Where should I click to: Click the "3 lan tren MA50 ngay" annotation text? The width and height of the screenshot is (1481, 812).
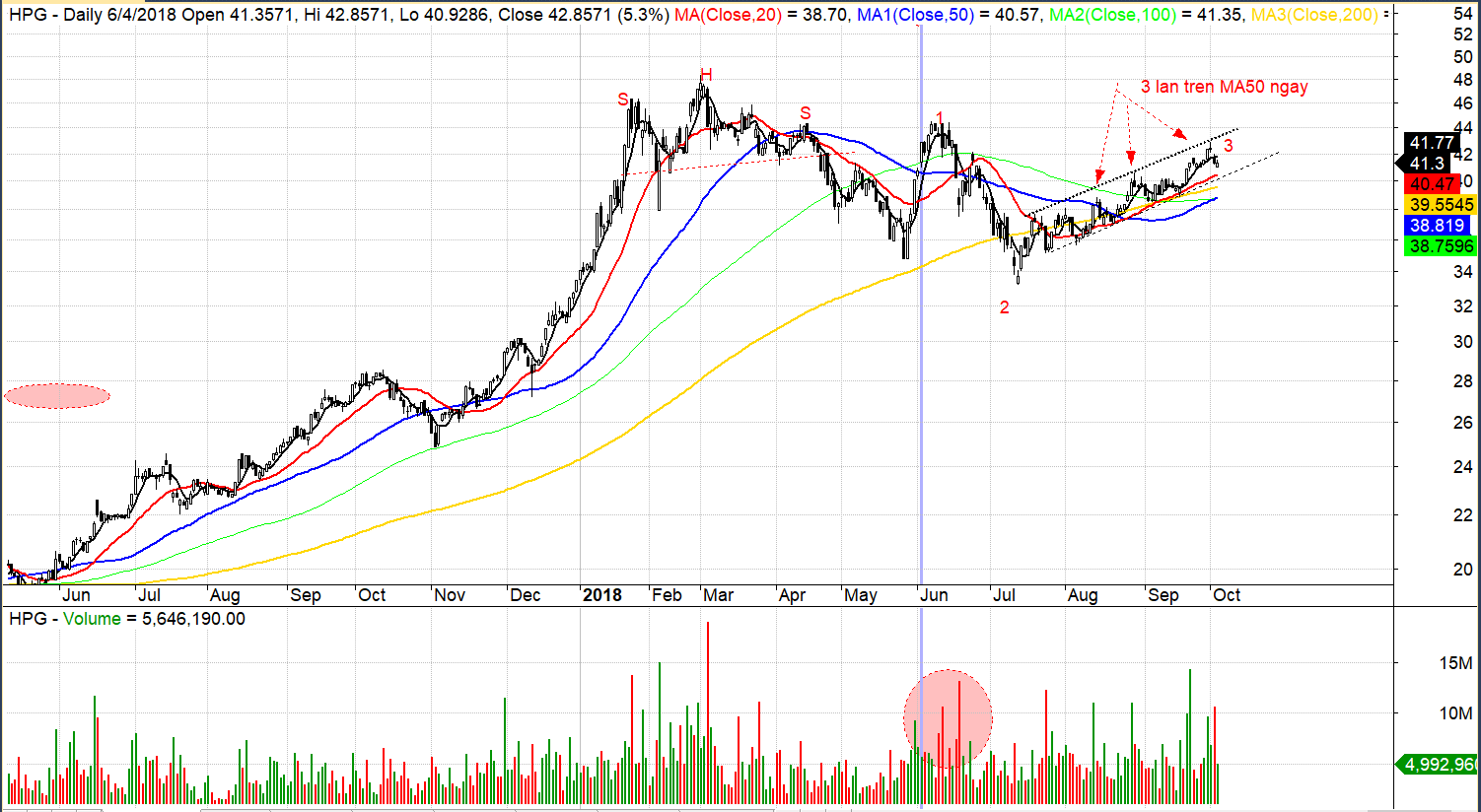pyautogui.click(x=1224, y=87)
